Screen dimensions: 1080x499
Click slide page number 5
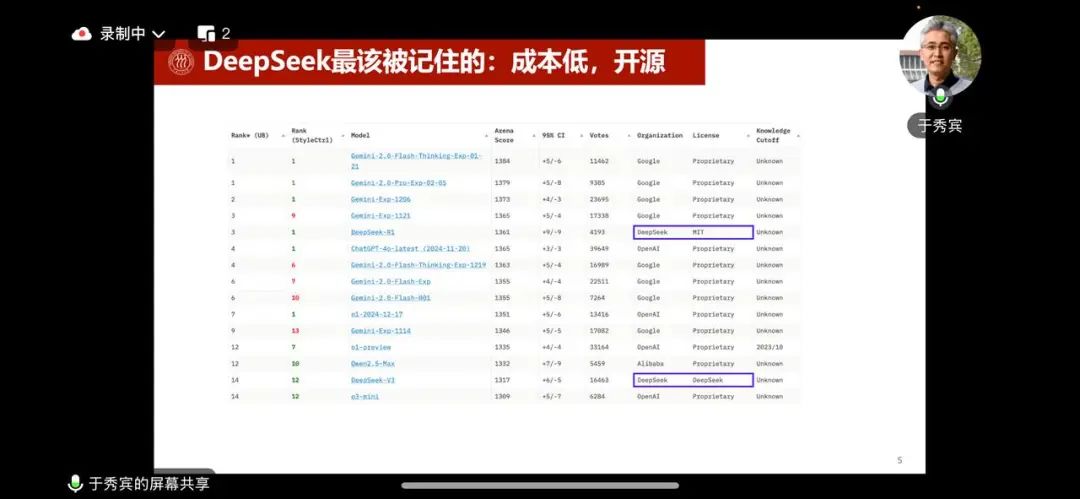pos(900,460)
